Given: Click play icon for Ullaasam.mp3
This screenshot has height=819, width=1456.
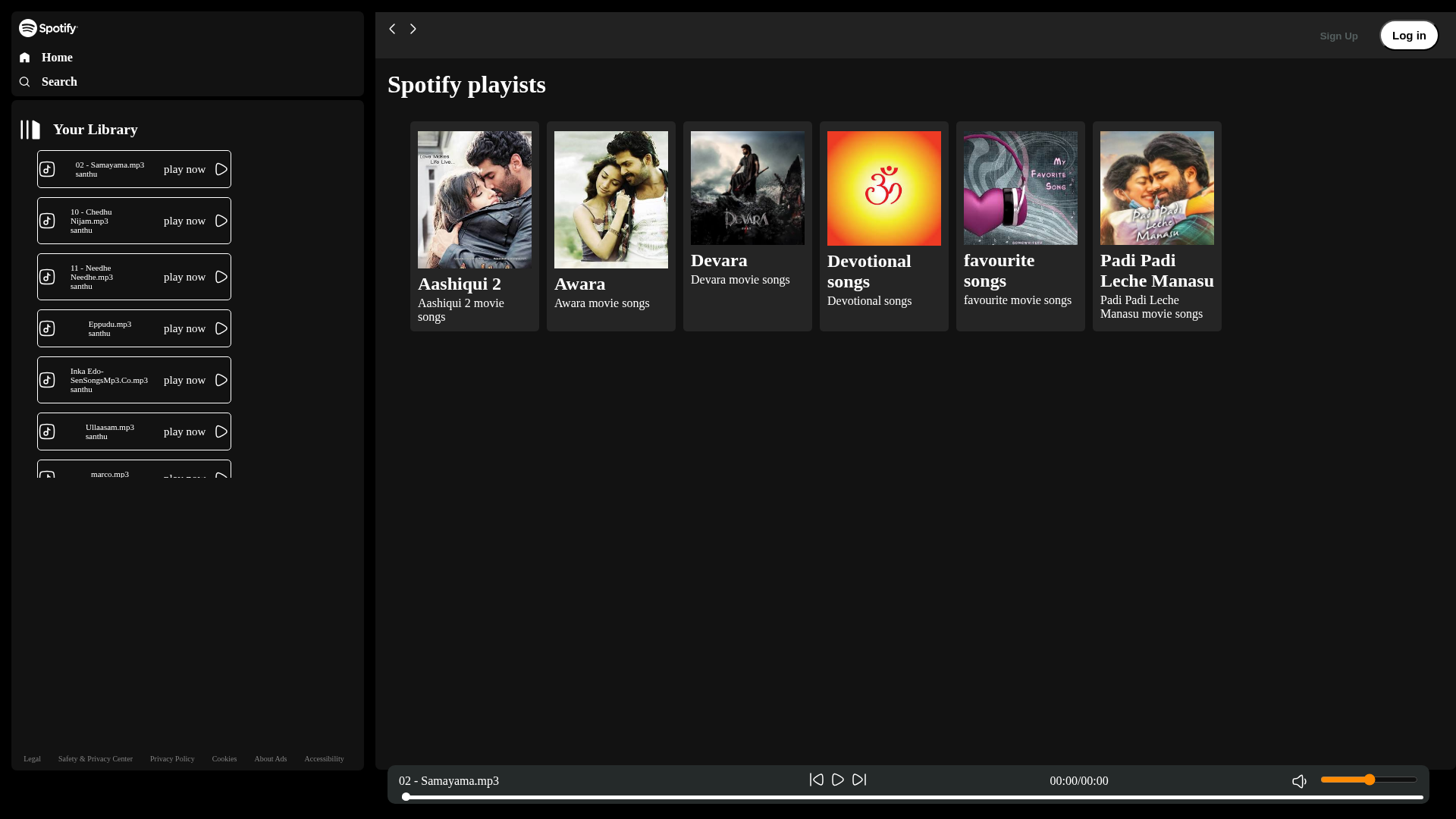Looking at the screenshot, I should (221, 431).
